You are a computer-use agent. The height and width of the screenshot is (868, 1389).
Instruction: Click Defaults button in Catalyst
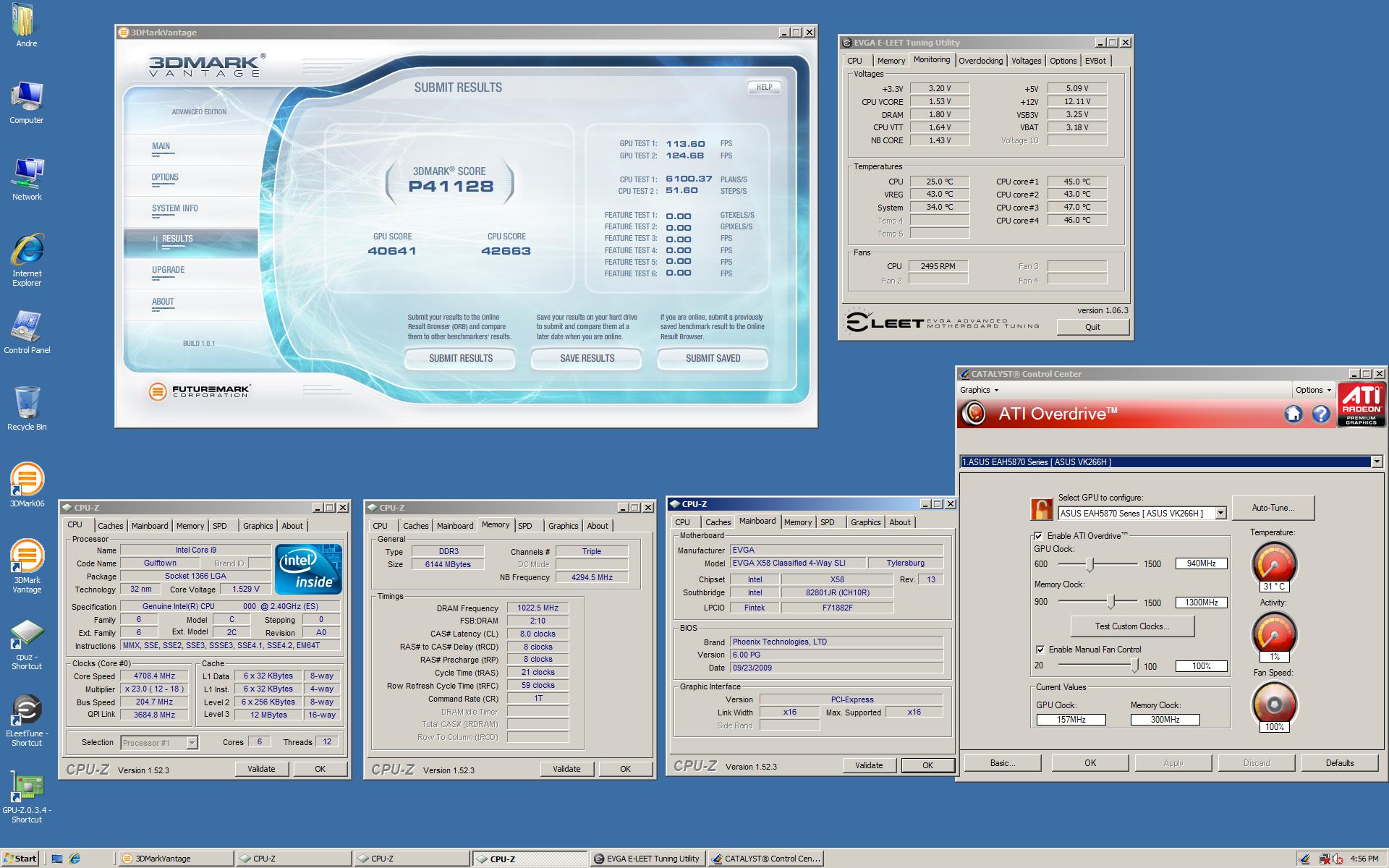[1340, 763]
